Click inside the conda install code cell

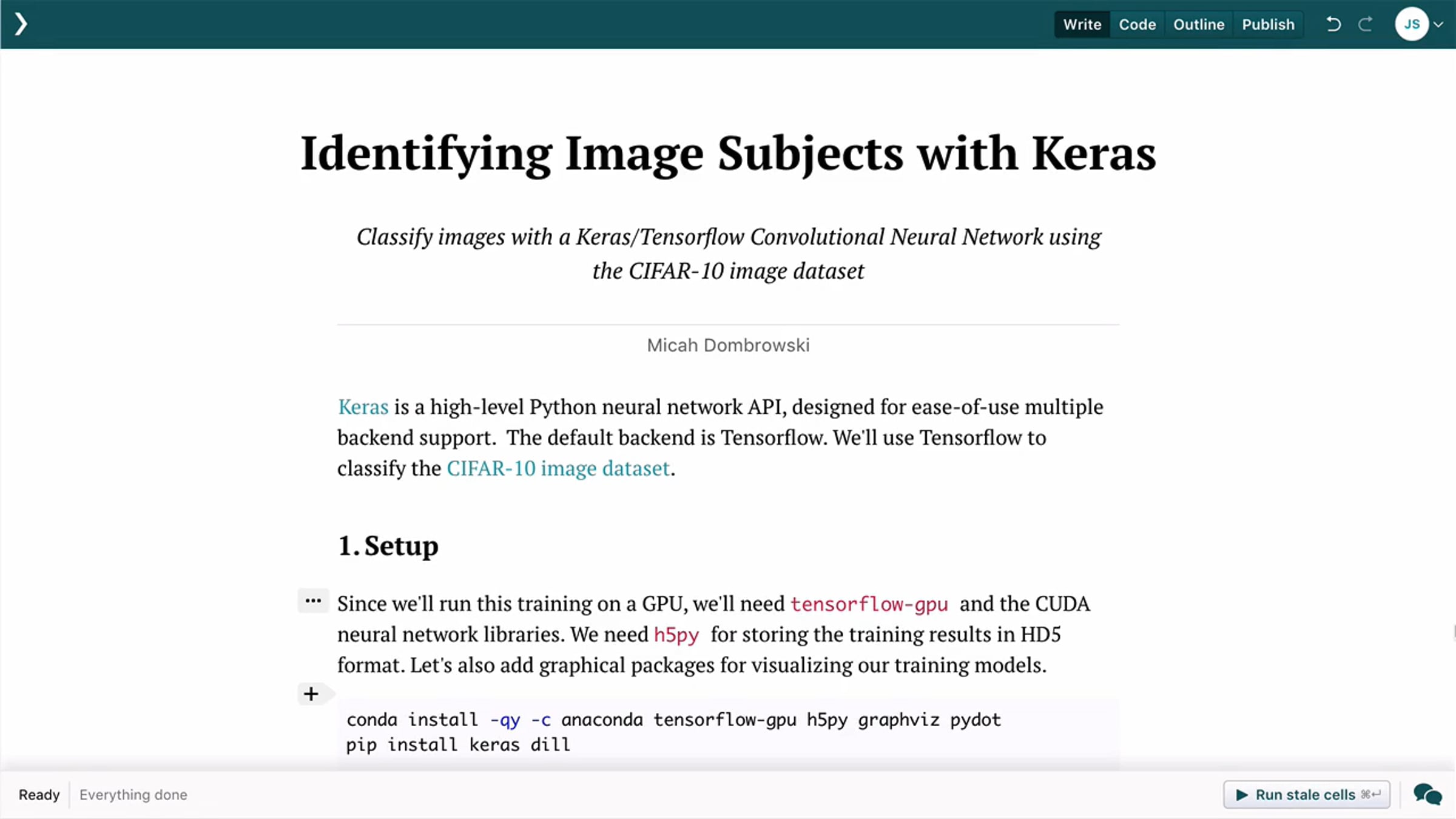point(728,732)
